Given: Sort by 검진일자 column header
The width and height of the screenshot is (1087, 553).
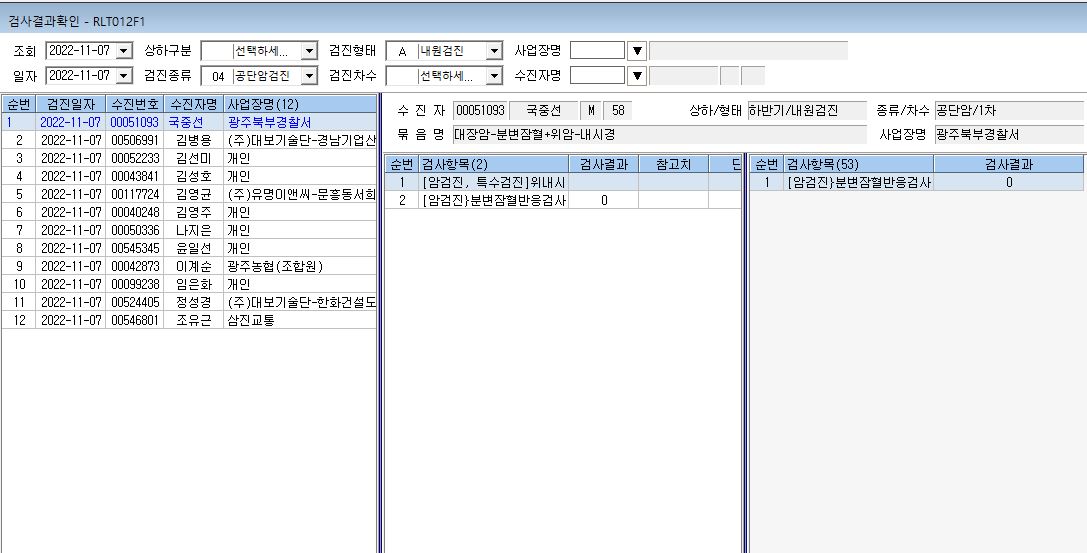Looking at the screenshot, I should [71, 105].
